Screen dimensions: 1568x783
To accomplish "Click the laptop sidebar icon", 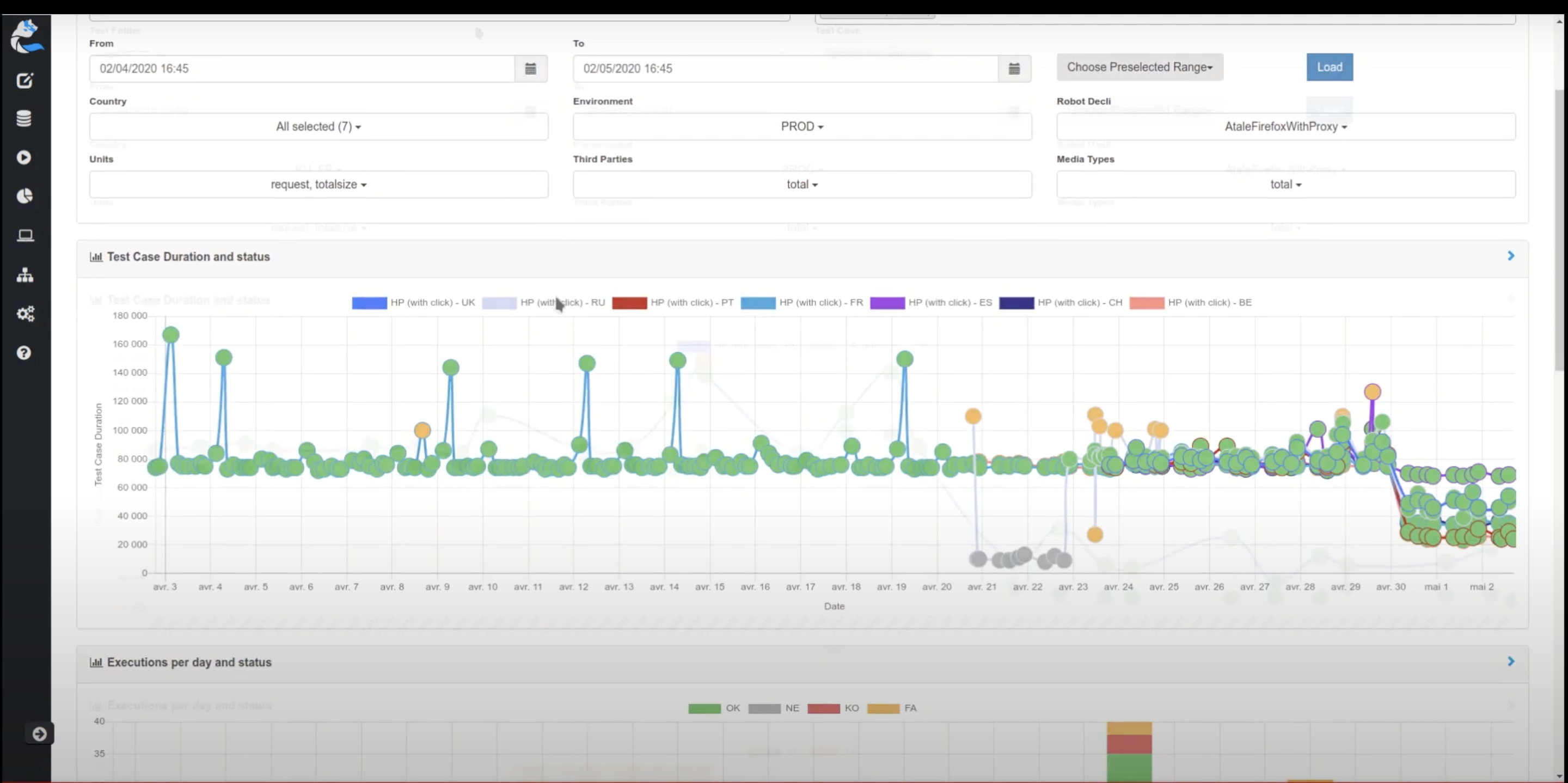I will point(24,236).
